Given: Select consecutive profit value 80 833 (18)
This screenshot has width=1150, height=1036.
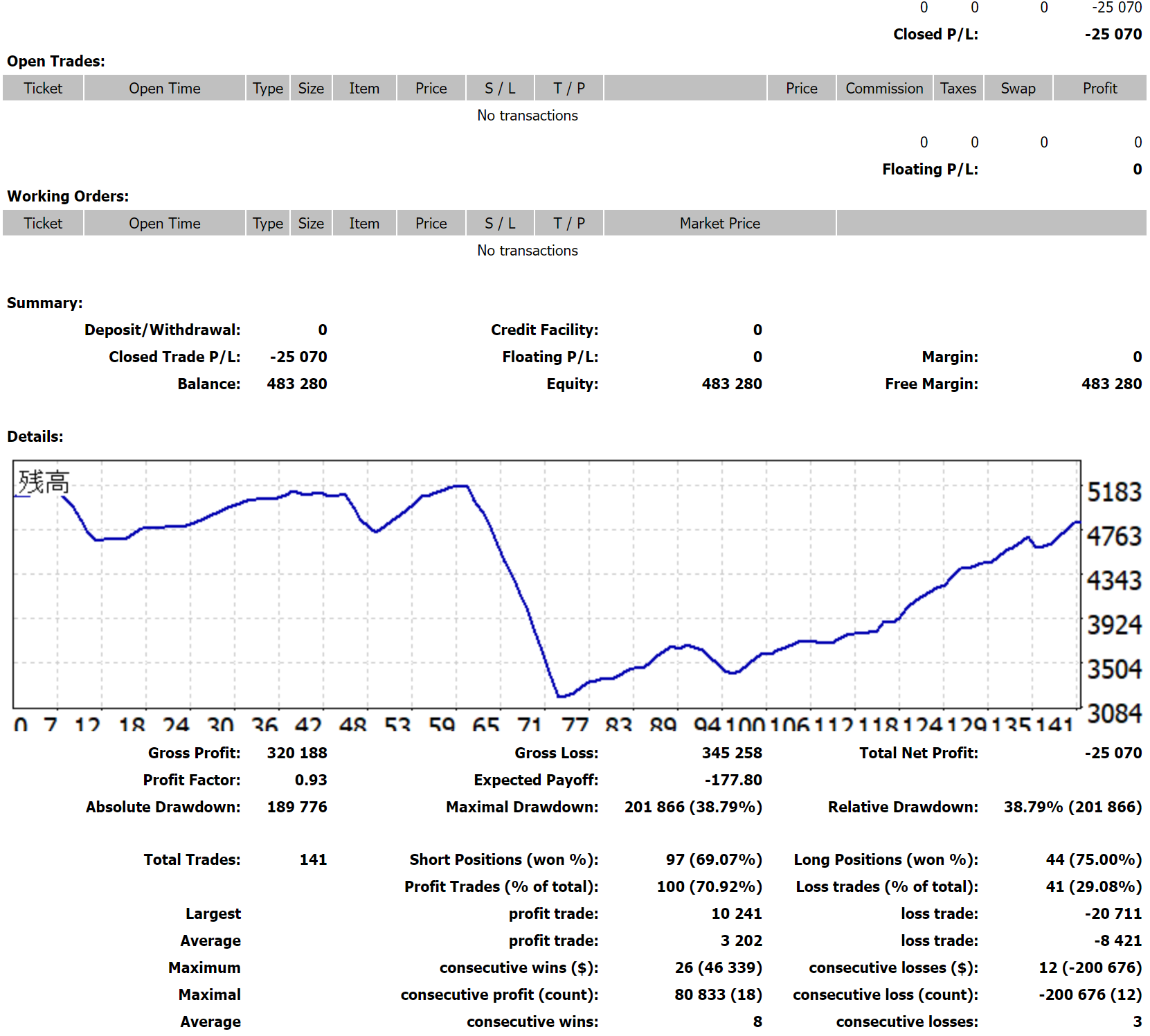Looking at the screenshot, I should (x=718, y=994).
